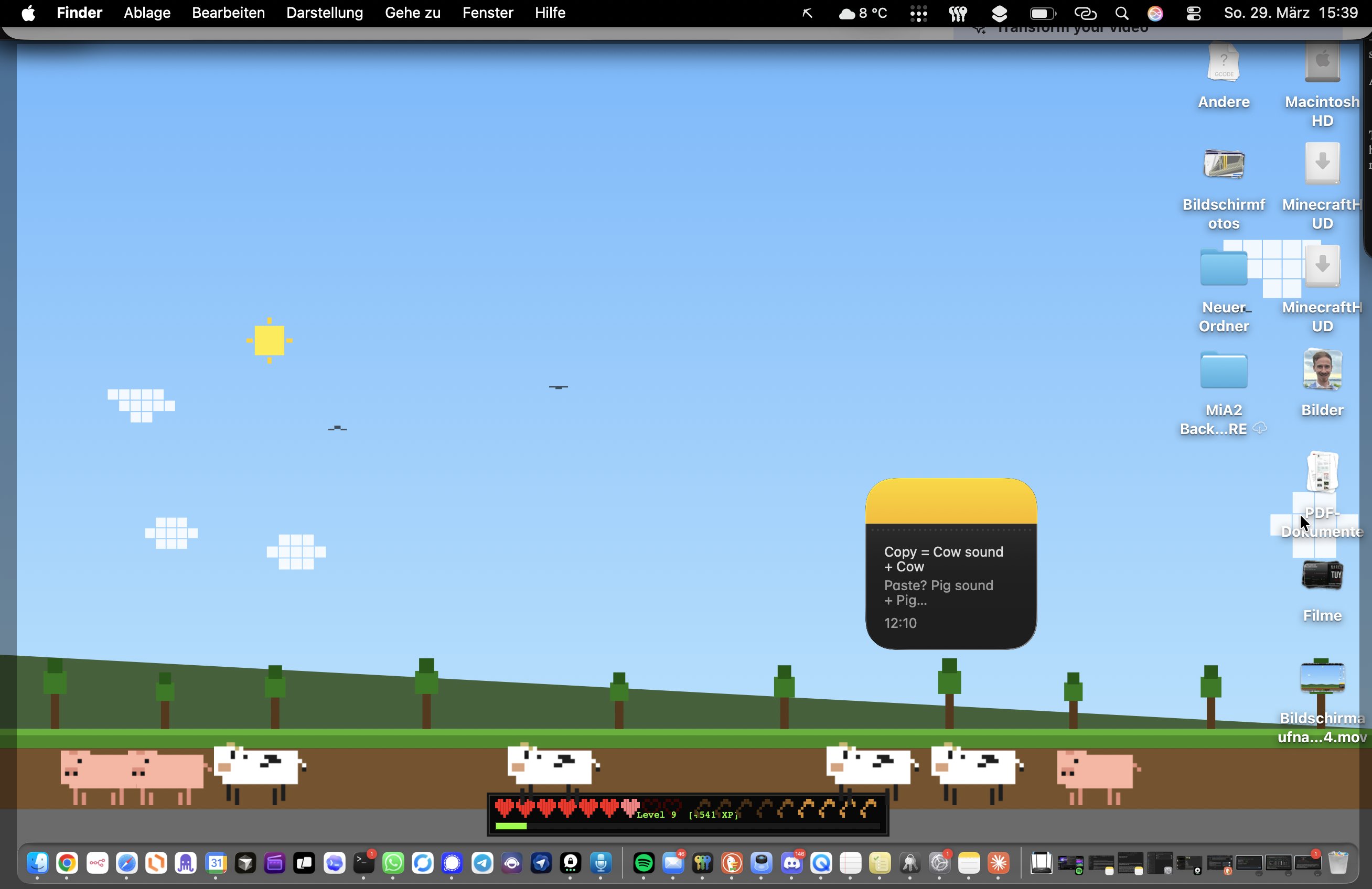
Task: Open Mail with 46 unread badge
Action: pos(673,863)
